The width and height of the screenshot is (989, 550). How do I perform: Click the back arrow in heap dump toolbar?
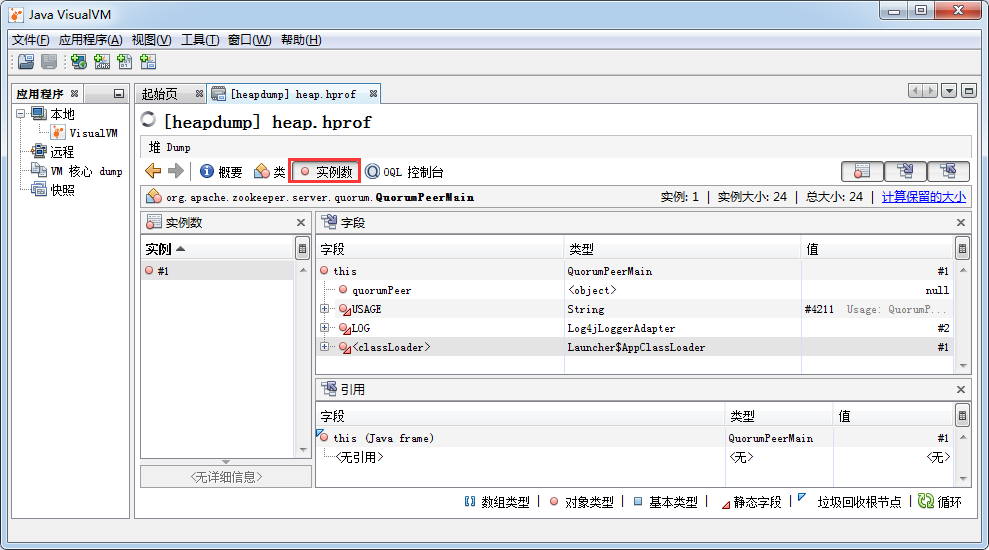153,172
